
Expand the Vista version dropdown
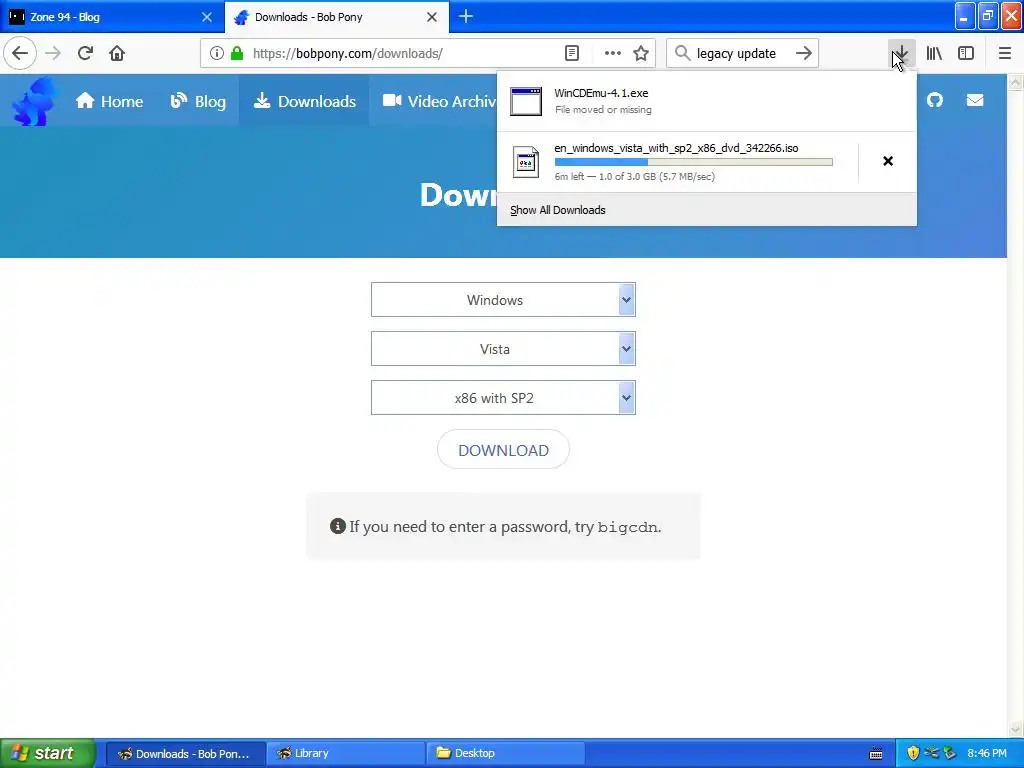coord(503,349)
